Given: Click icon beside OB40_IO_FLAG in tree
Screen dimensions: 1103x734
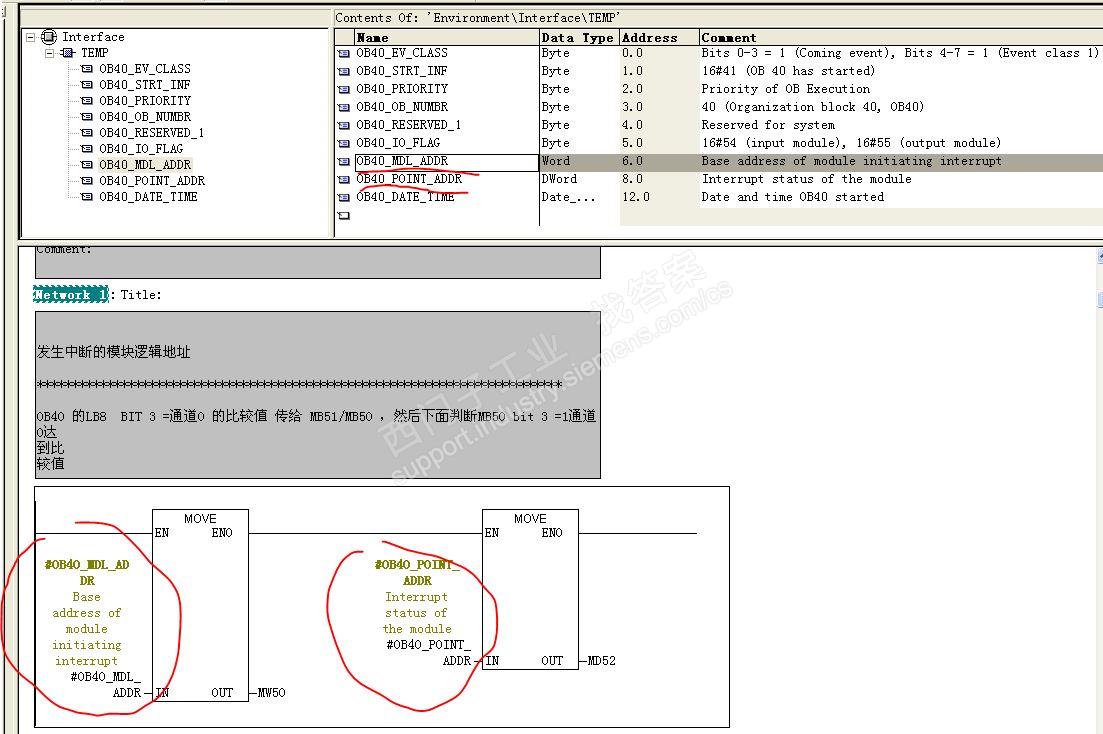Looking at the screenshot, I should (x=87, y=149).
